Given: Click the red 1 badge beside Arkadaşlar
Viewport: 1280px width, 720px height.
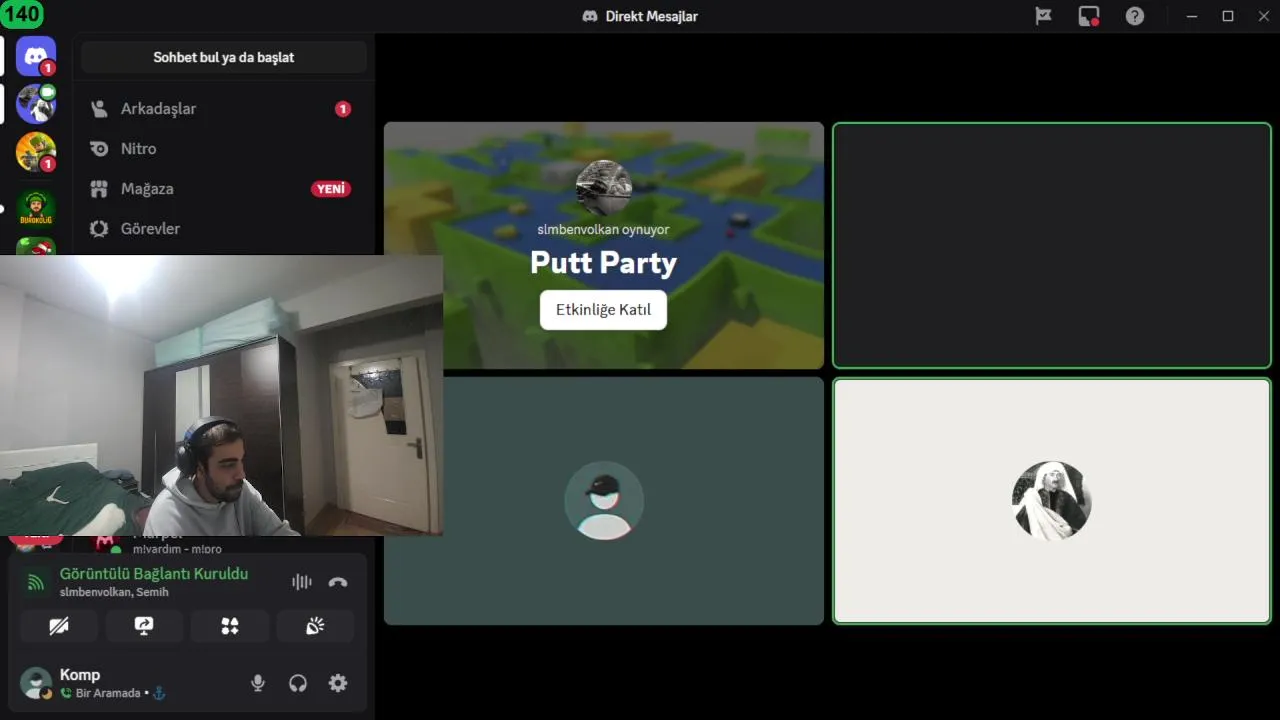Looking at the screenshot, I should click(x=343, y=109).
